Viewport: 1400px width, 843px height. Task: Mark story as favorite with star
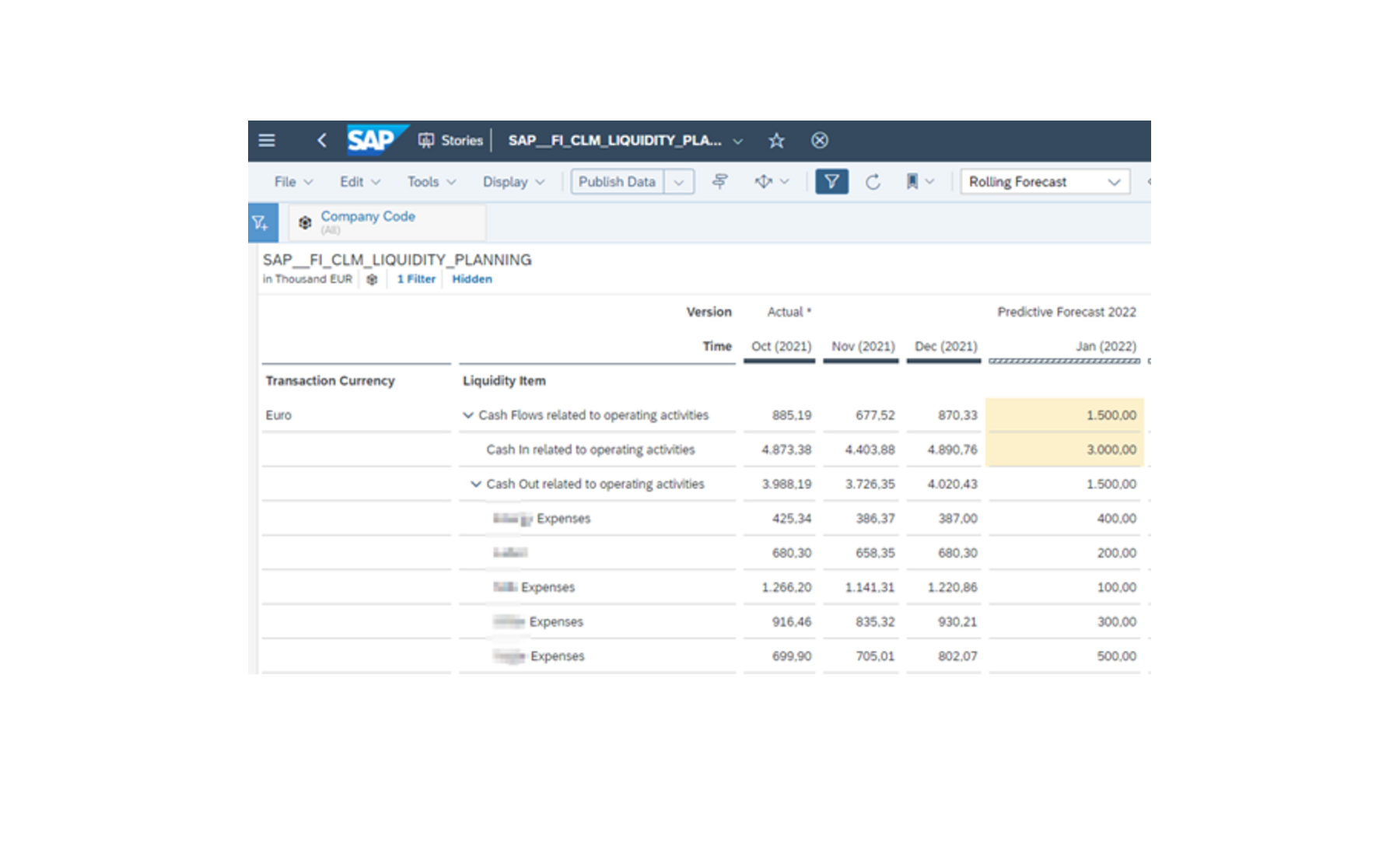tap(776, 141)
